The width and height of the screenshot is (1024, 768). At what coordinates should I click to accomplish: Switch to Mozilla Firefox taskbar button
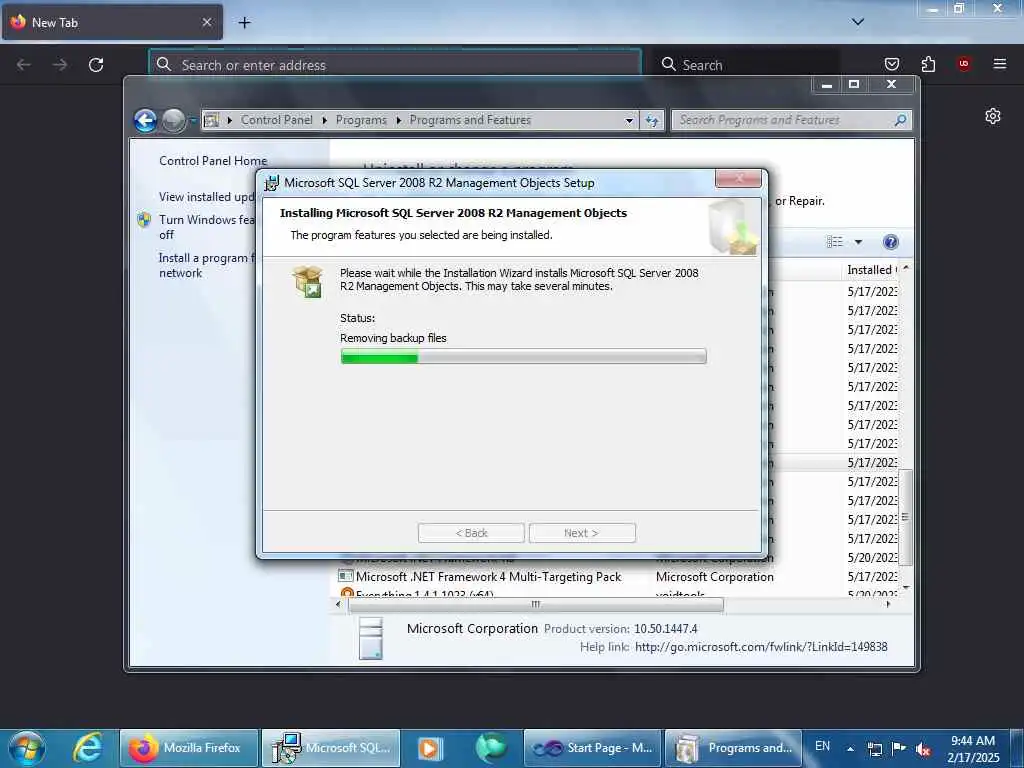coord(189,748)
